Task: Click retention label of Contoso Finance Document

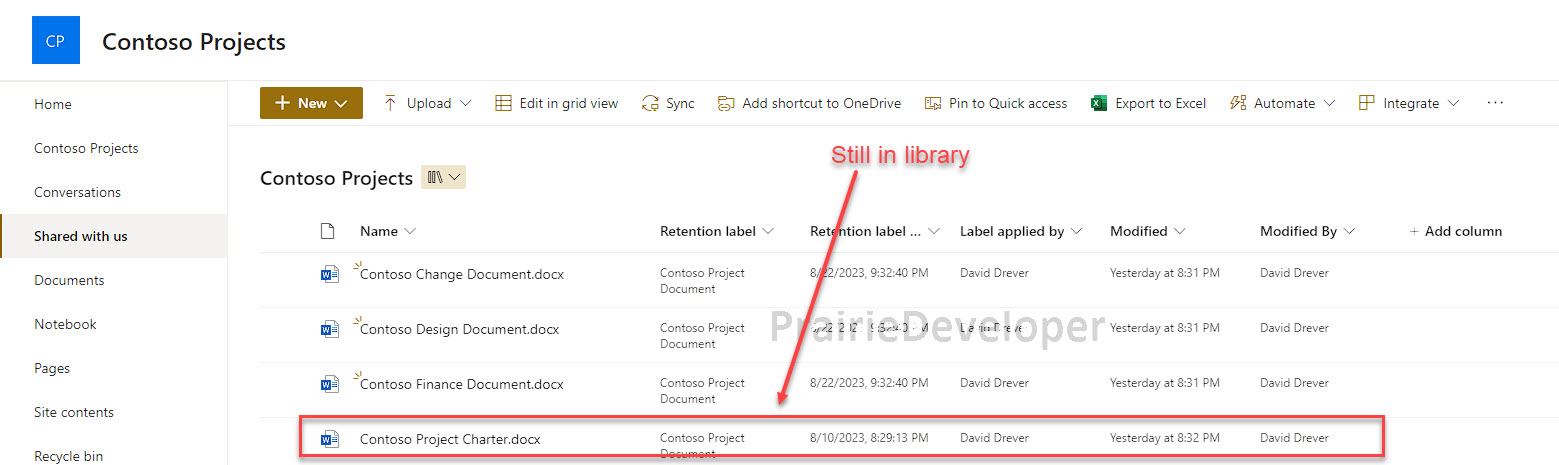Action: click(702, 391)
